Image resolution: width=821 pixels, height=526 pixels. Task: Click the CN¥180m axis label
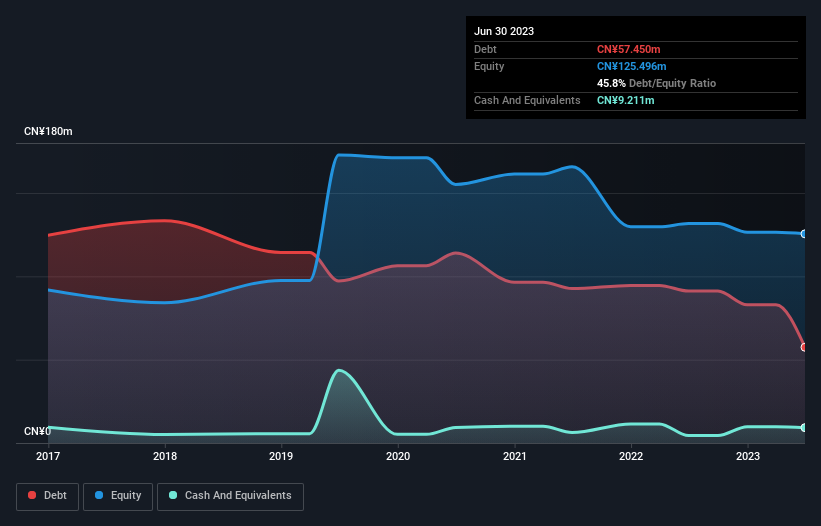tap(48, 131)
